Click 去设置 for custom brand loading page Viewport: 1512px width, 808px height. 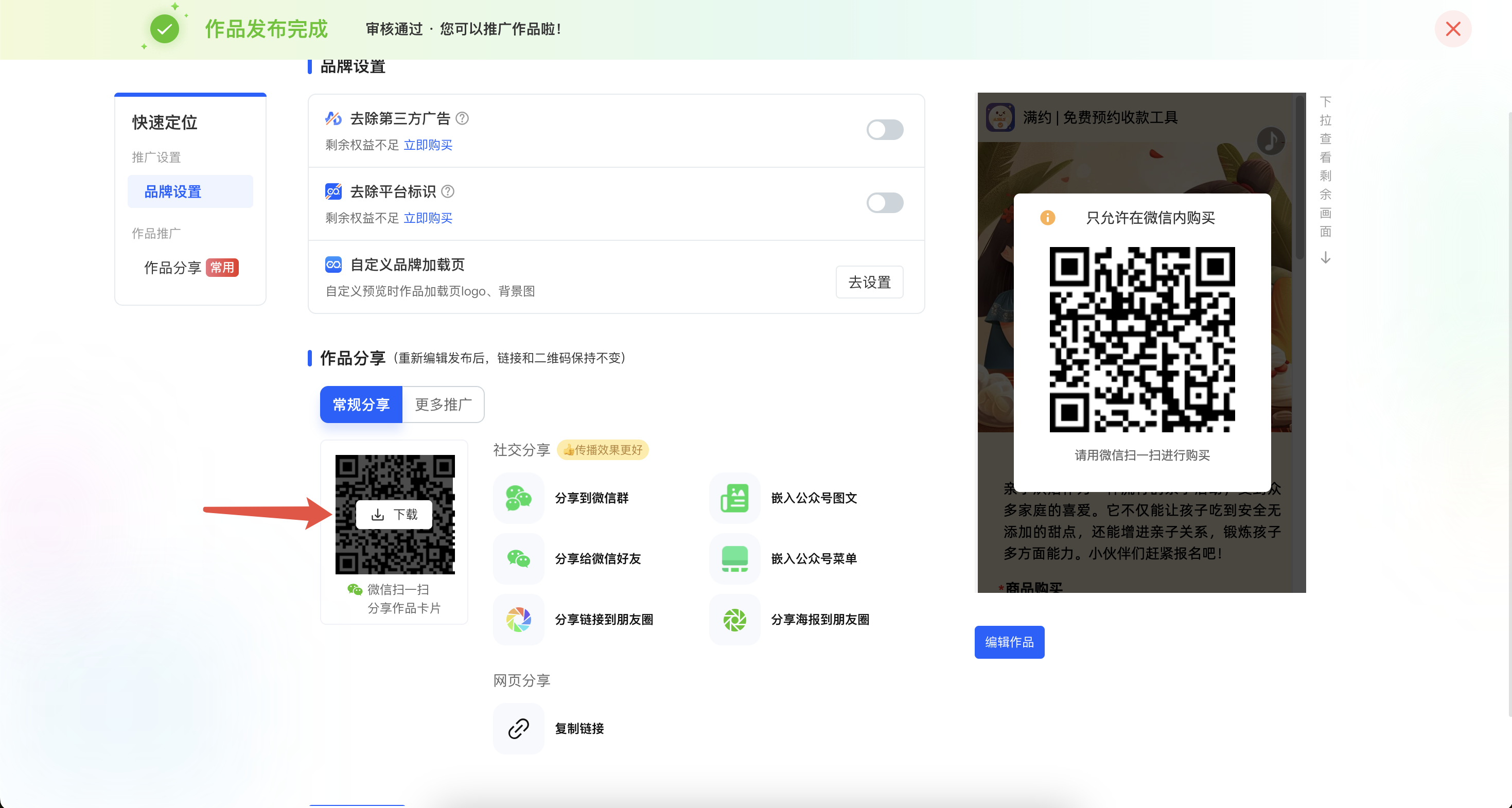(869, 282)
